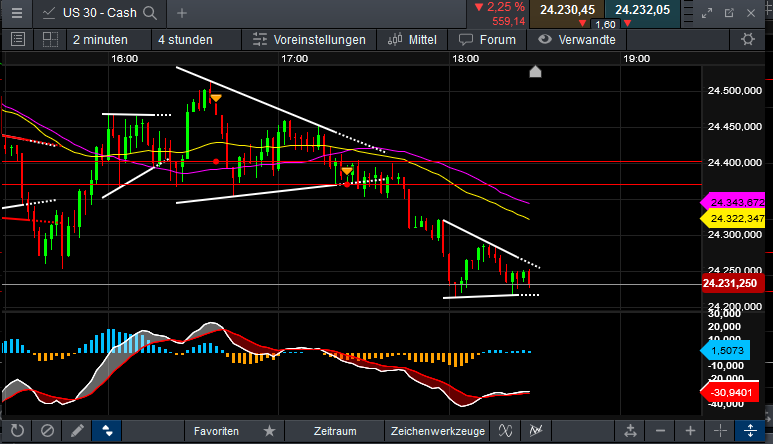This screenshot has height=444, width=773.
Task: Click the chart line icon before US 30
Action: 48,13
